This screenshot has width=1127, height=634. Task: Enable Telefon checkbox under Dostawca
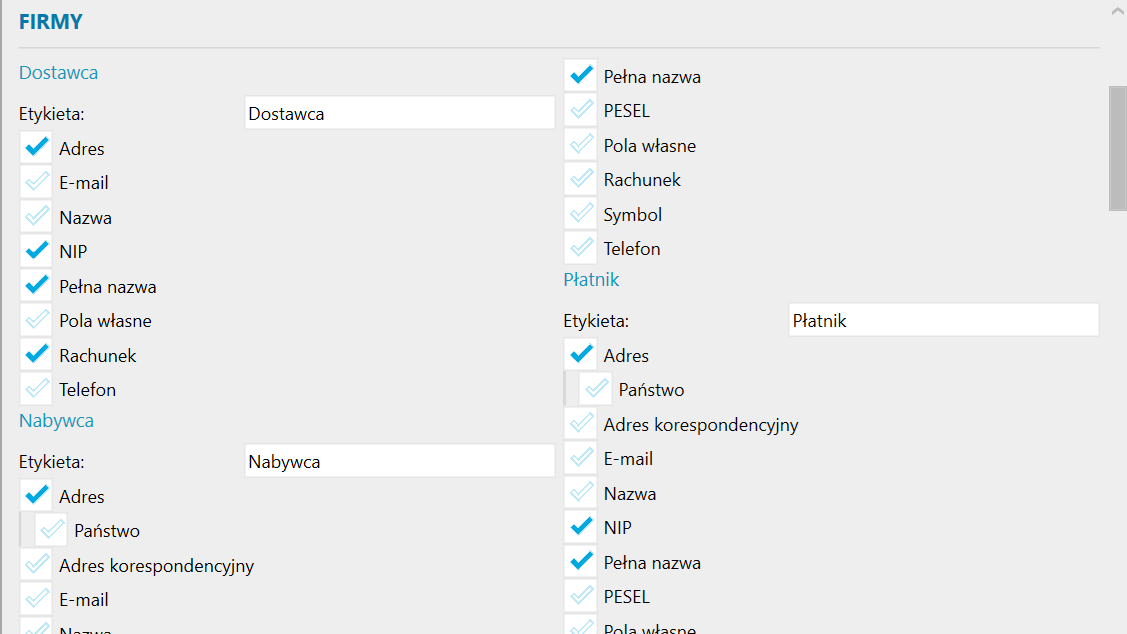37,390
